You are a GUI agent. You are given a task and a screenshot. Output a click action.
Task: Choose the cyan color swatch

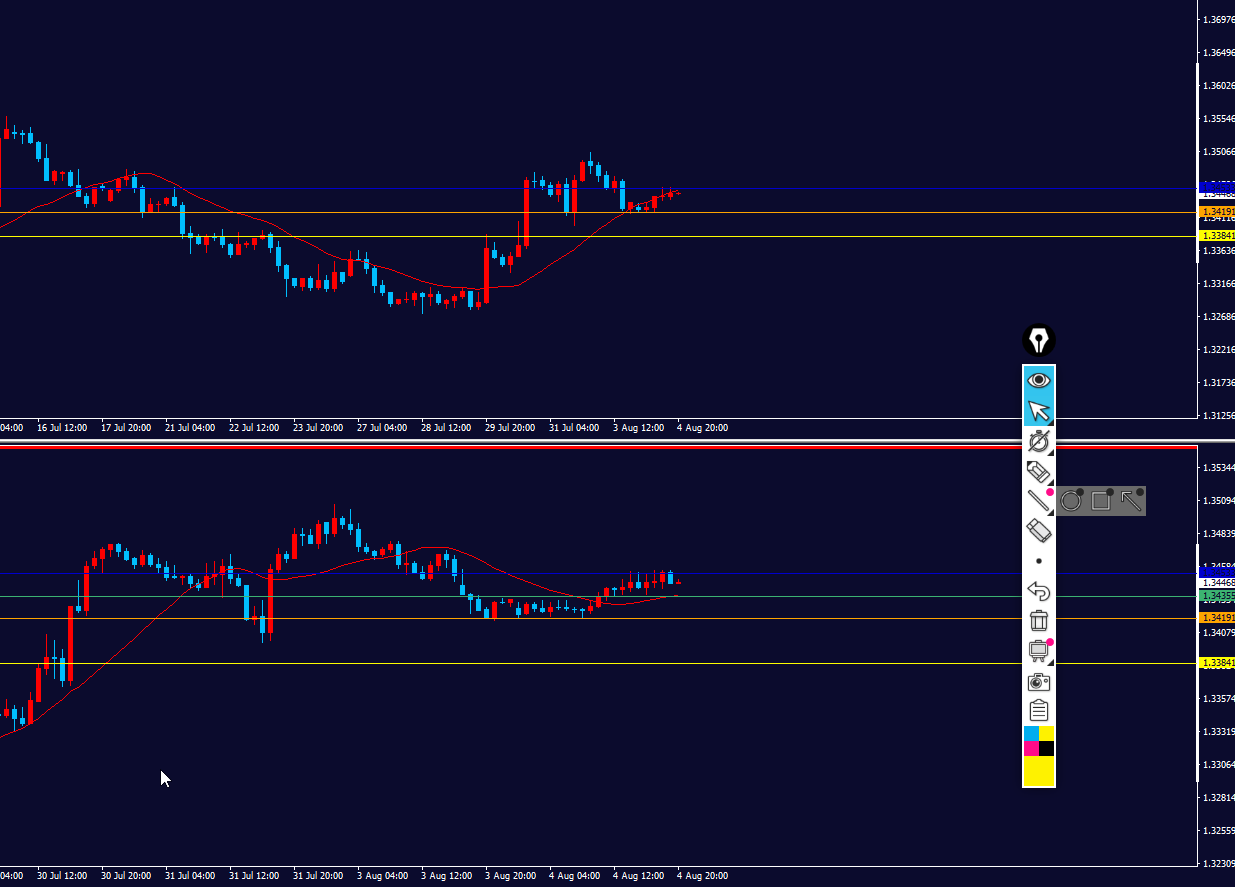tap(1031, 734)
